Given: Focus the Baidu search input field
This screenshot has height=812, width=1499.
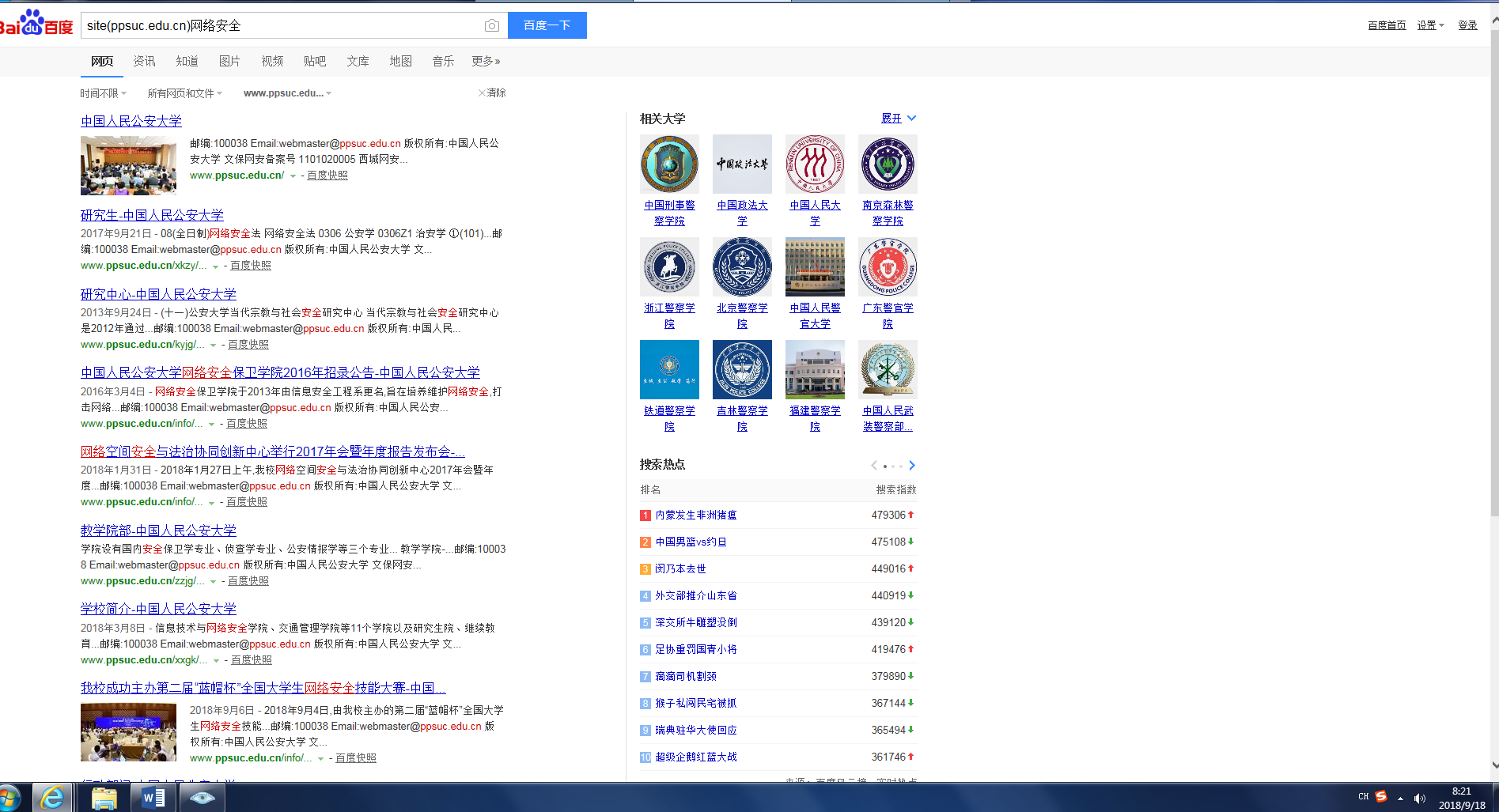Looking at the screenshot, I should (281, 25).
